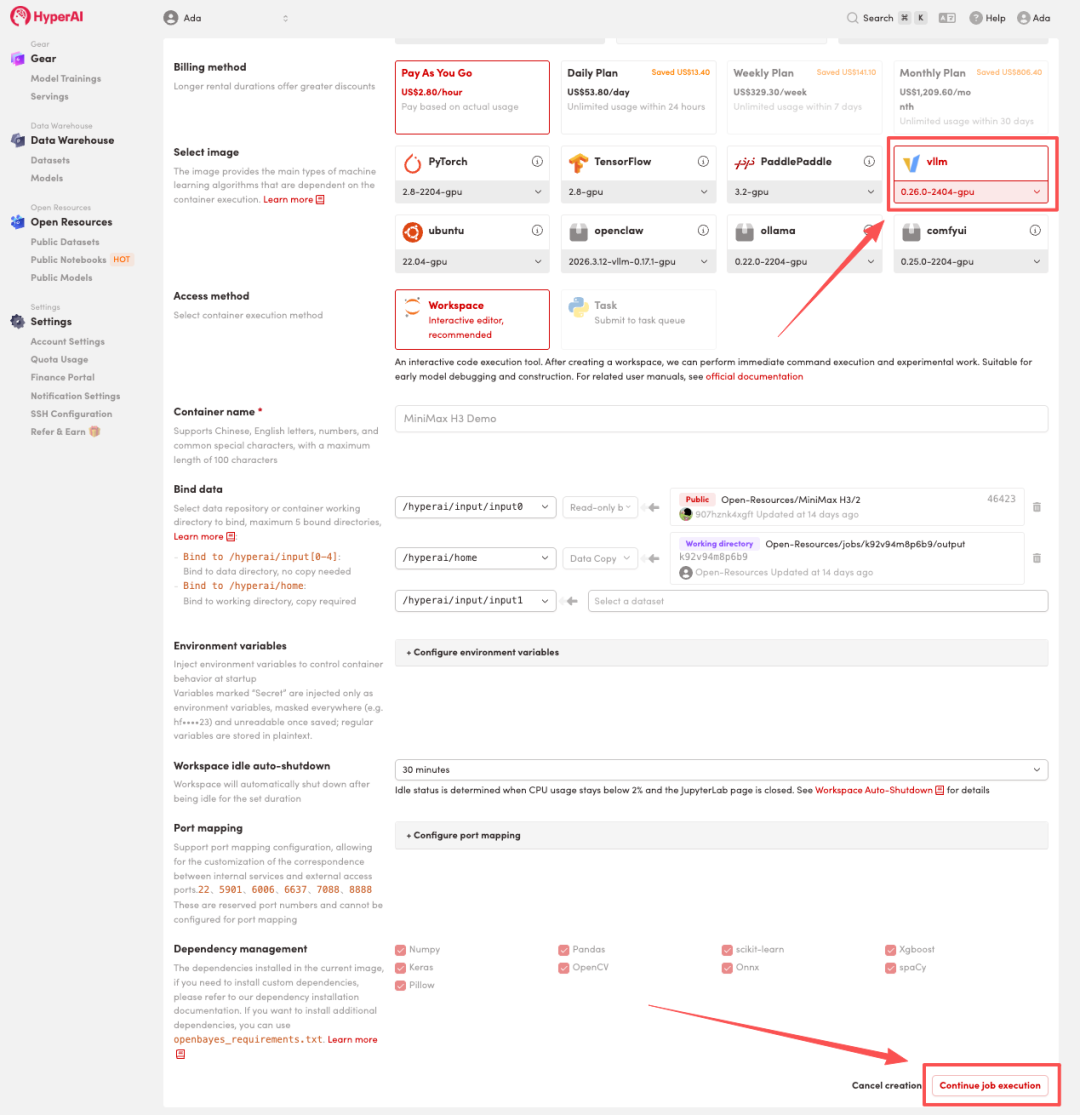Select the Pay As You Go billing card

point(472,97)
